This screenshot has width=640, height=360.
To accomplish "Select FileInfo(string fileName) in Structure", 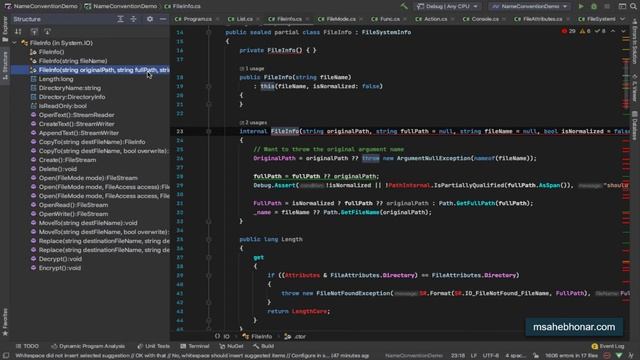I will click(x=73, y=61).
